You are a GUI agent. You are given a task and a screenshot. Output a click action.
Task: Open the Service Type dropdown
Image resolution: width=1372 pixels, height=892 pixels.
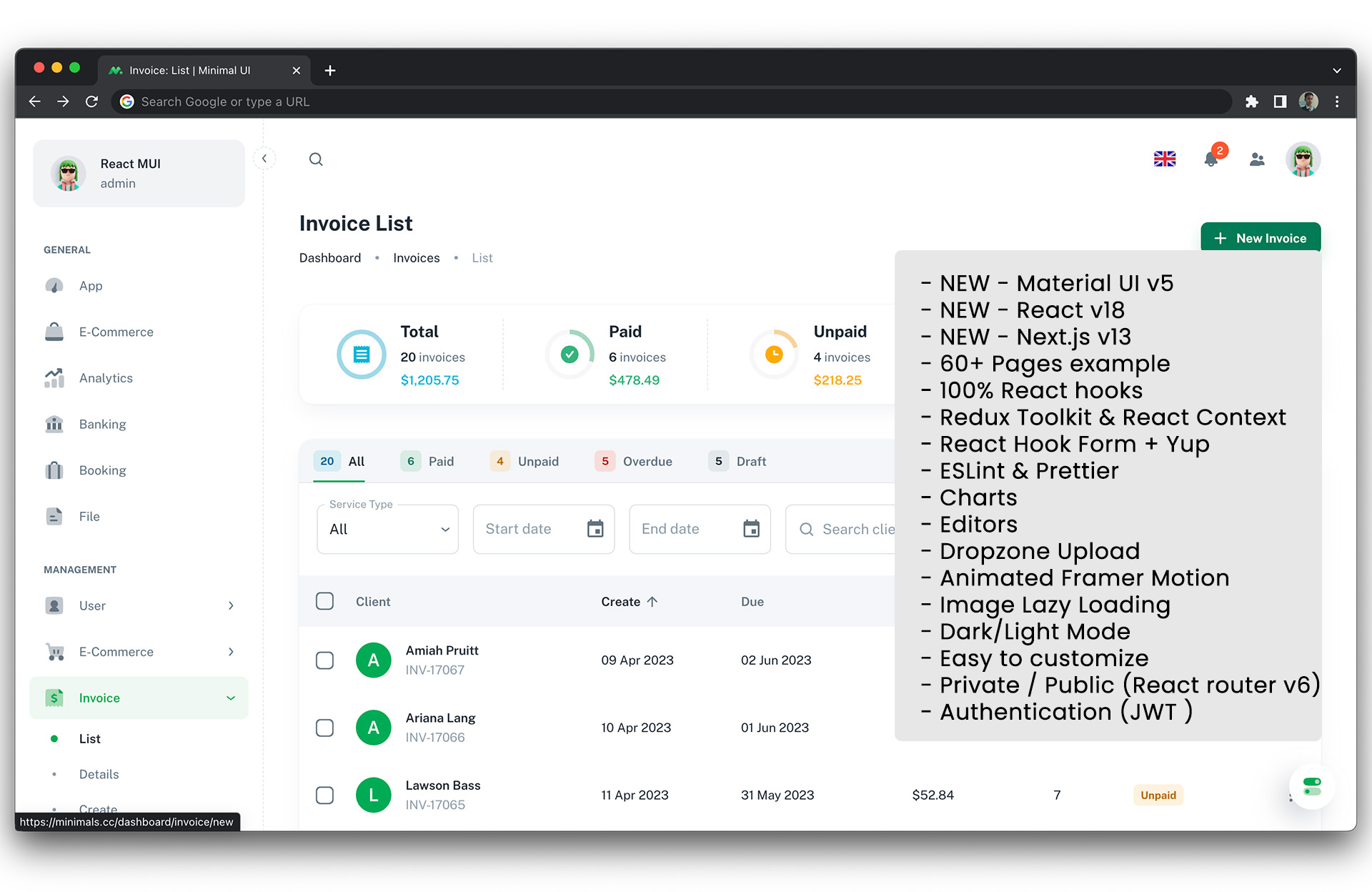click(387, 529)
